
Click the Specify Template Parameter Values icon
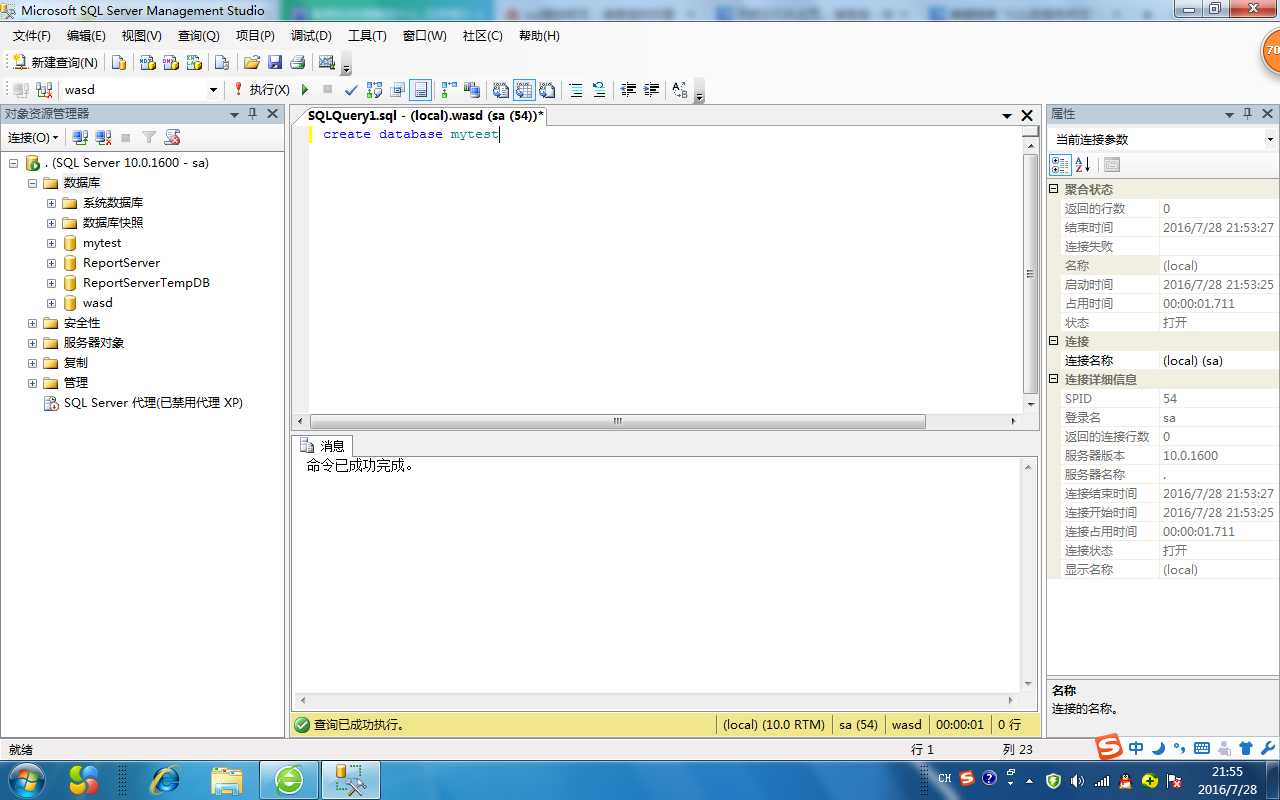tap(680, 90)
